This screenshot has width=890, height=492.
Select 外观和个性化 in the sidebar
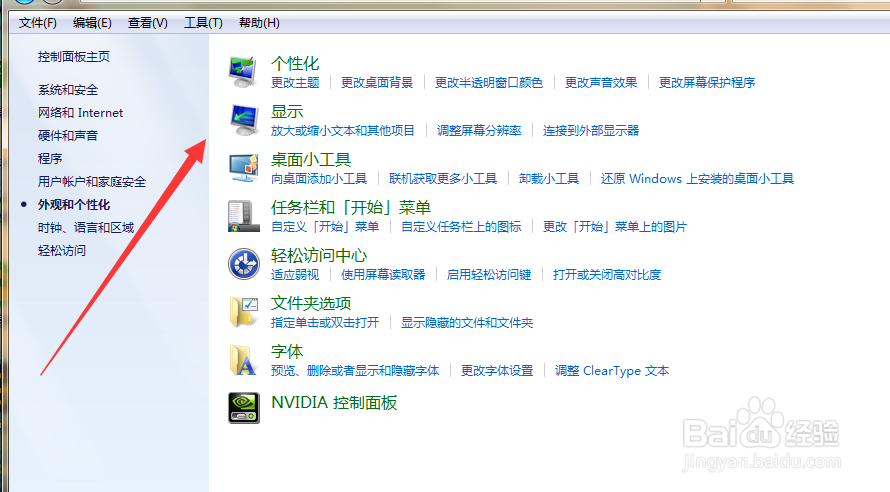click(x=74, y=204)
